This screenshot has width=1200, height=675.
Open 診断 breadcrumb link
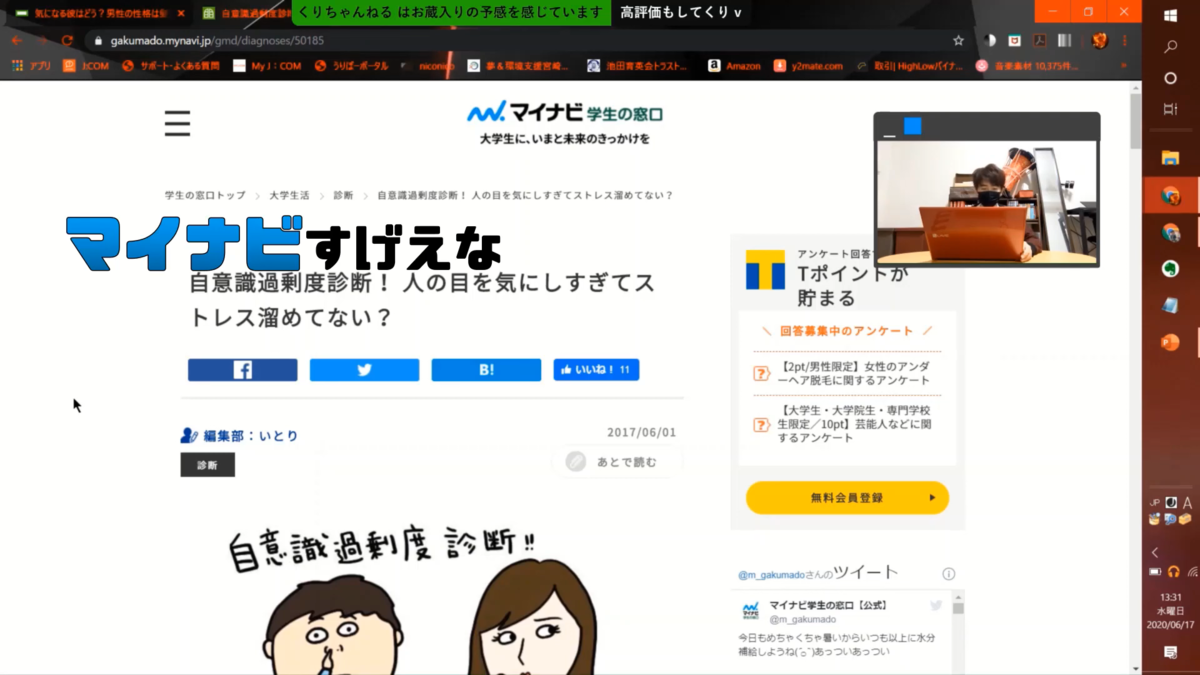(343, 195)
